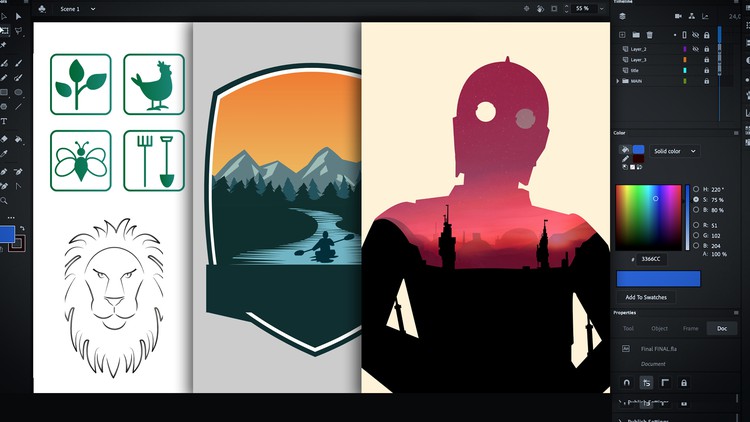Select the Asset Warp pin tool
The width and height of the screenshot is (750, 422).
pyautogui.click(x=4, y=45)
